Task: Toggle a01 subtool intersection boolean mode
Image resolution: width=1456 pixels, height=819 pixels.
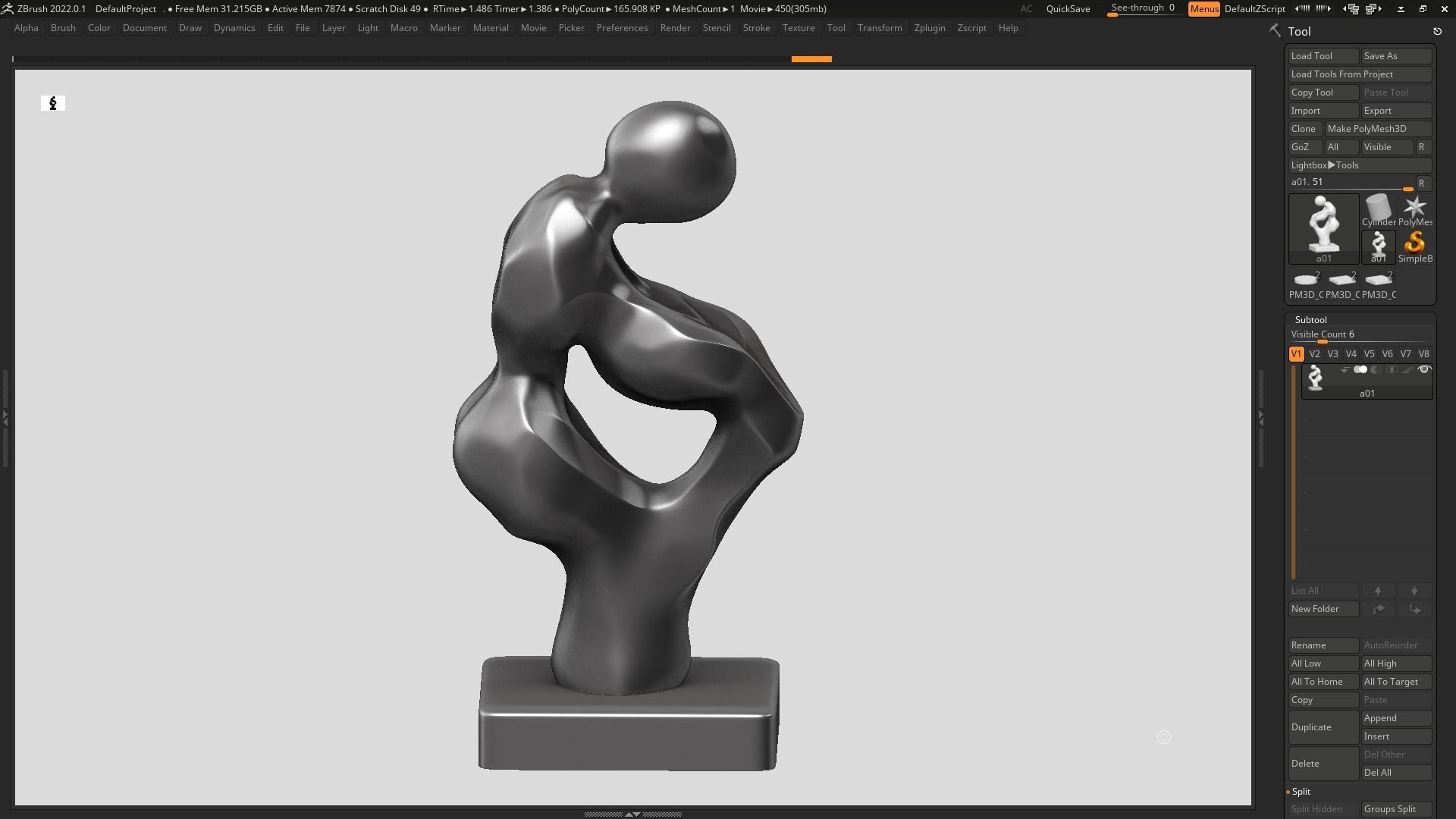Action: click(x=1392, y=370)
